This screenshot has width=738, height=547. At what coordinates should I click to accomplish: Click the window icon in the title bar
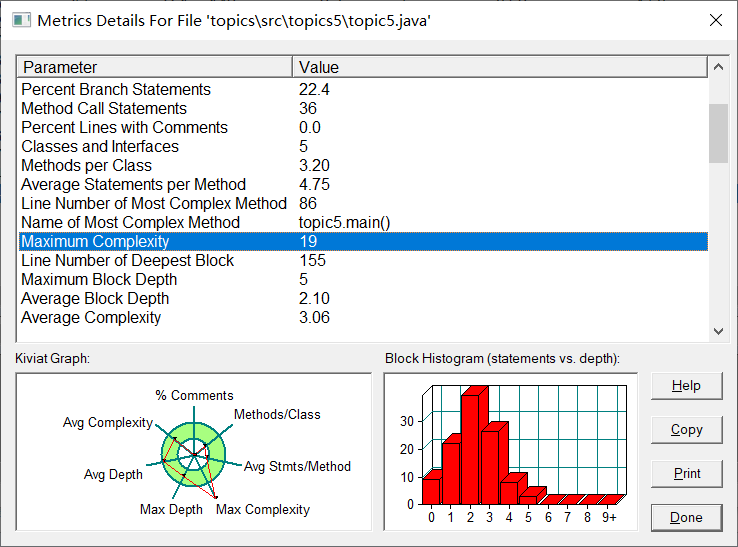click(21, 20)
